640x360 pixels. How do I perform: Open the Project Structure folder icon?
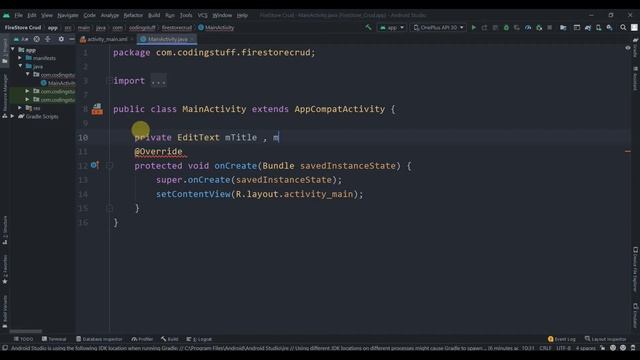[563, 27]
